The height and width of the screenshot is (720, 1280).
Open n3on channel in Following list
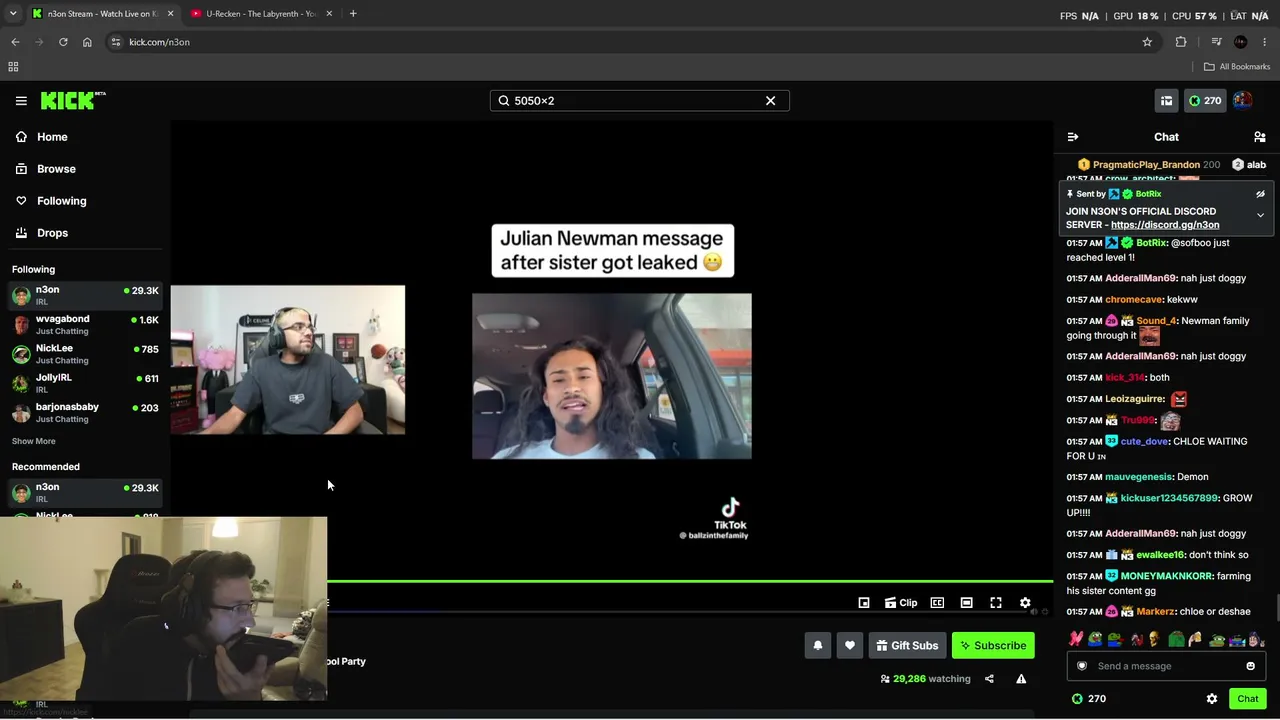coord(85,295)
